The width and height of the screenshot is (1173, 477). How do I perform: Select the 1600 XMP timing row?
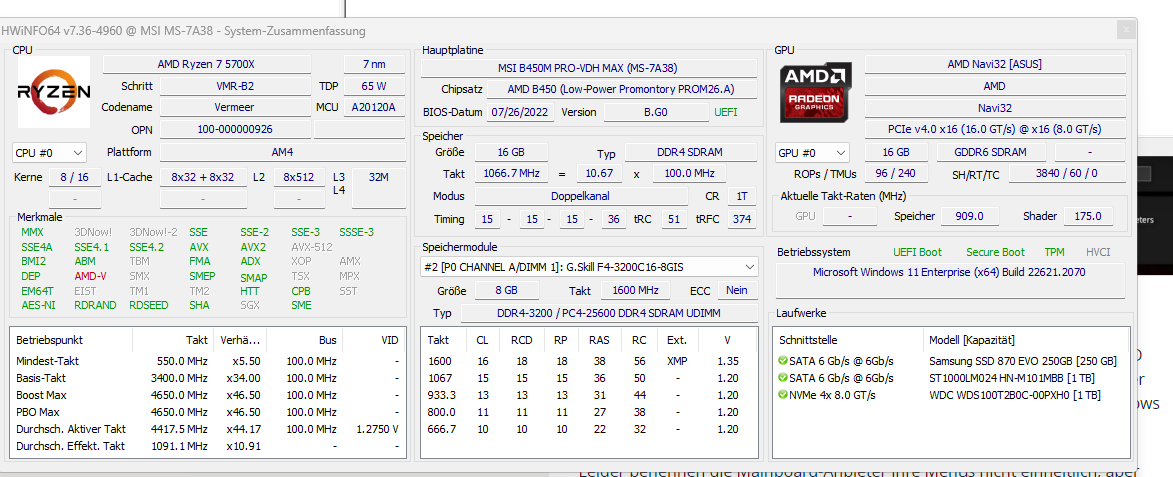589,361
